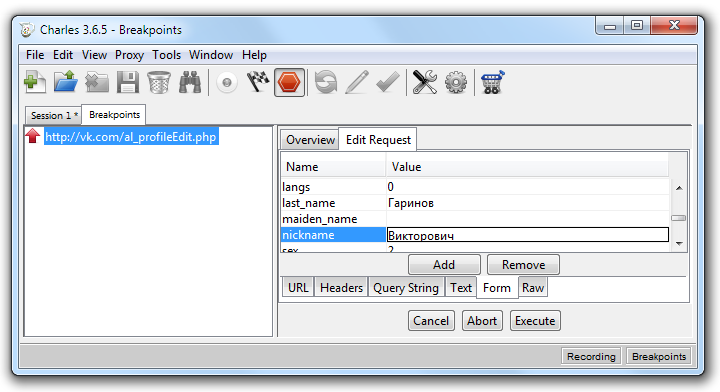This screenshot has width=720, height=392.
Task: Toggle breakpoints with the red hexagon icon
Action: pyautogui.click(x=289, y=83)
